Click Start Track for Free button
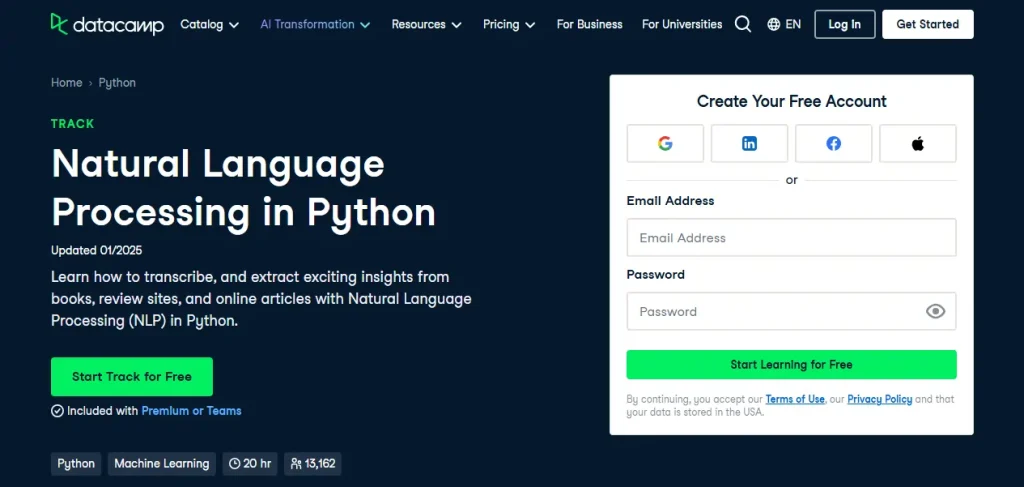This screenshot has height=487, width=1024. tap(132, 377)
